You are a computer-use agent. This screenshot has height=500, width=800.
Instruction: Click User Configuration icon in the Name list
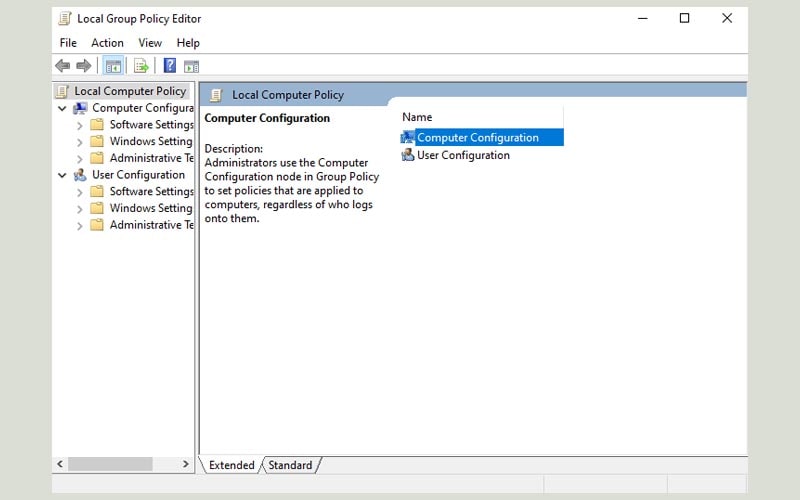point(408,155)
